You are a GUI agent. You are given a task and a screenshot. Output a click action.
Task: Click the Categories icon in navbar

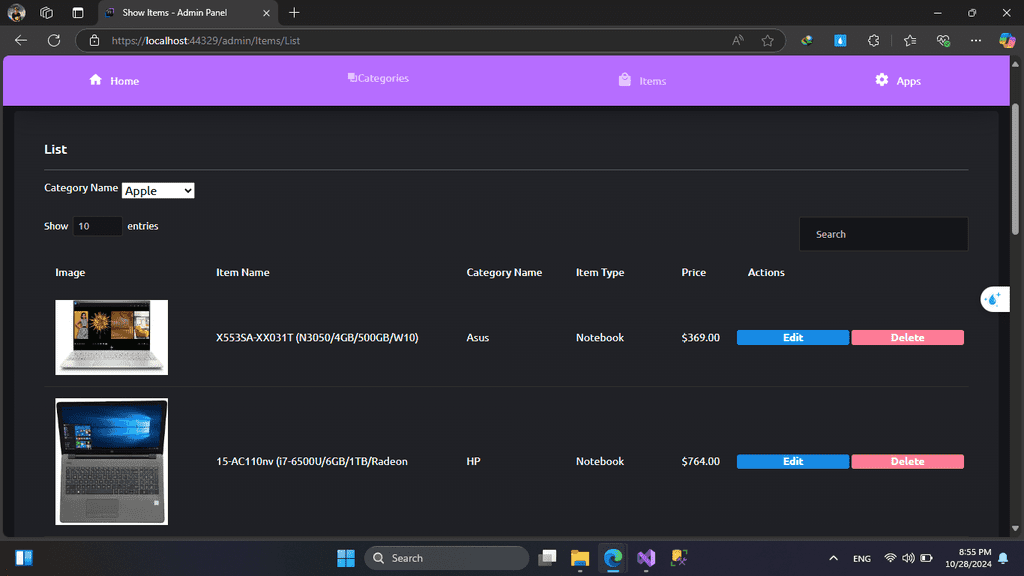click(352, 78)
